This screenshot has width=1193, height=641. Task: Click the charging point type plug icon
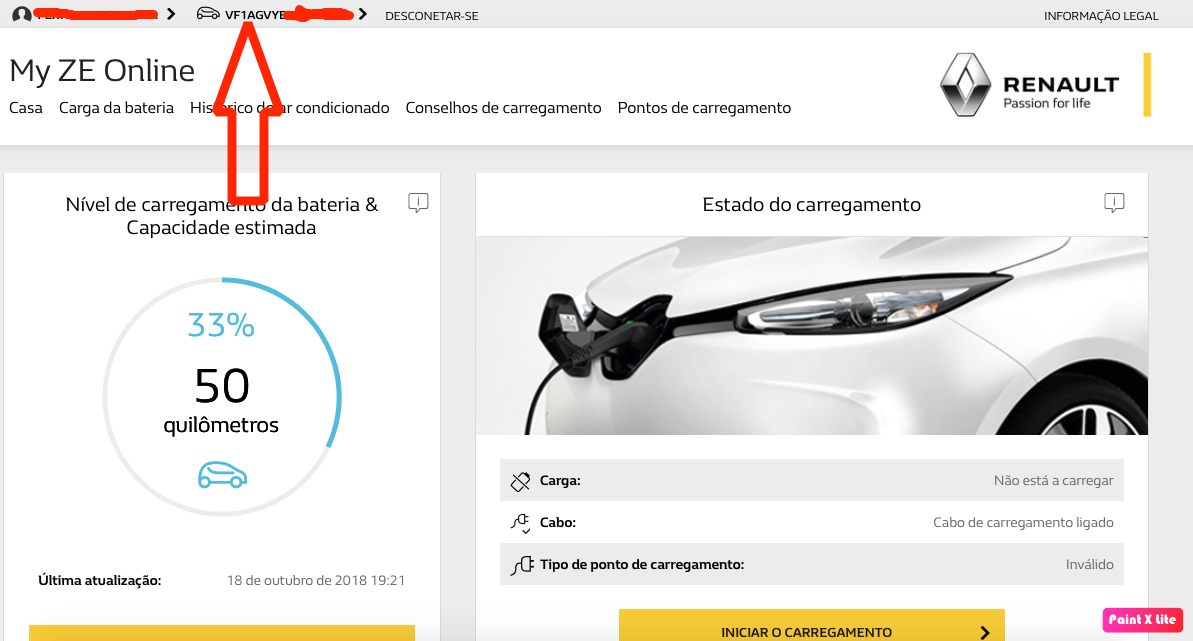[521, 565]
